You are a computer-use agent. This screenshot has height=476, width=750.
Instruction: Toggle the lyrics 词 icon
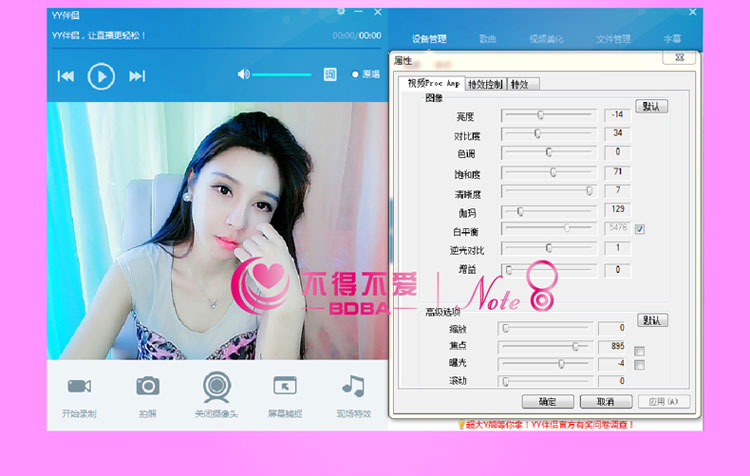coord(330,74)
